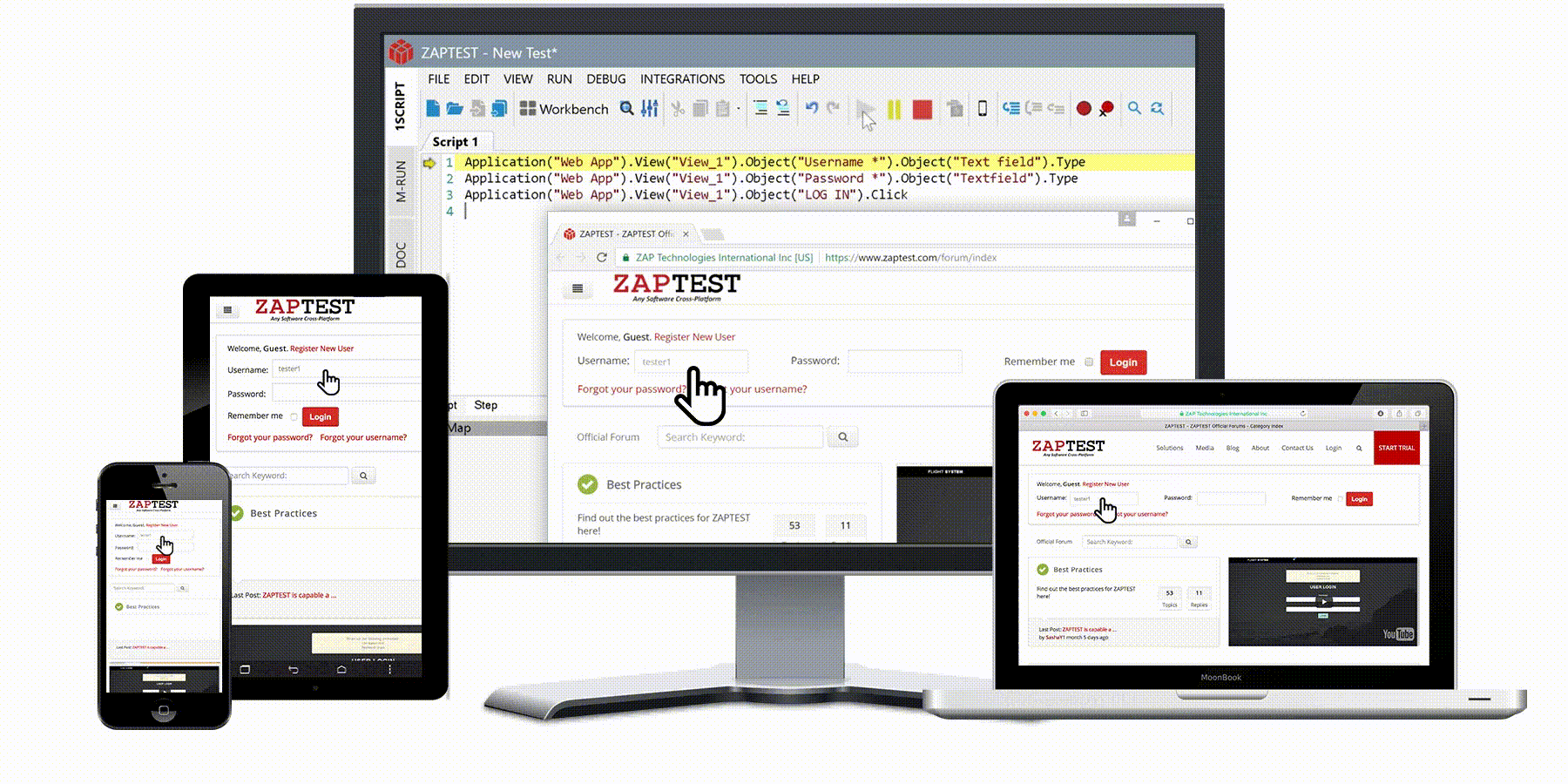Click the mobile device icon in toolbar

pos(983,108)
